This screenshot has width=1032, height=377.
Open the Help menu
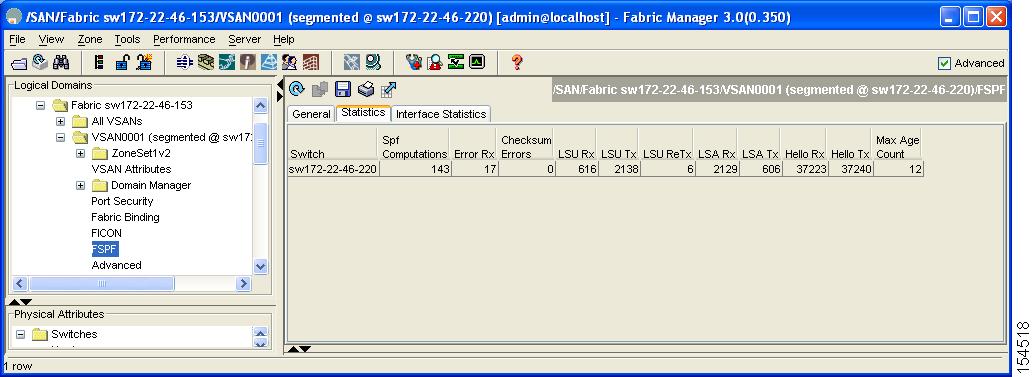click(284, 39)
